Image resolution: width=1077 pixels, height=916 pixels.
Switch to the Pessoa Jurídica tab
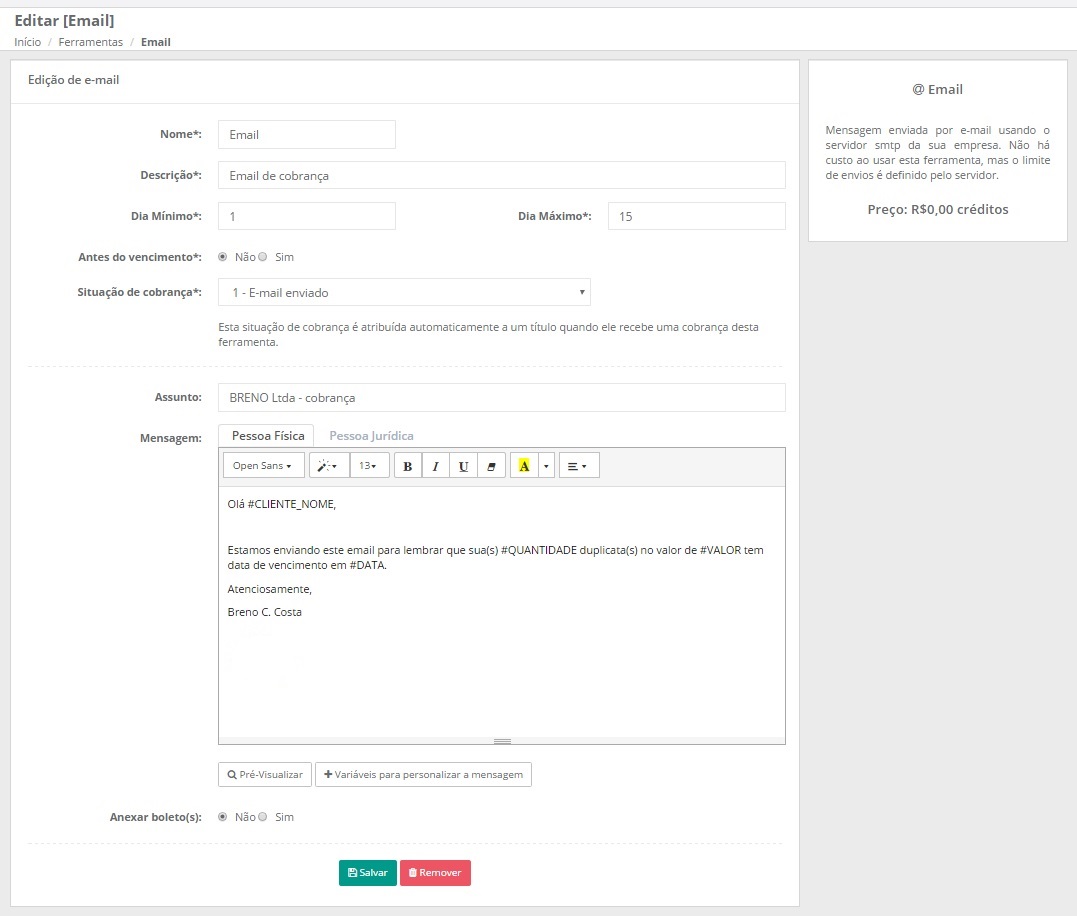[x=371, y=436]
